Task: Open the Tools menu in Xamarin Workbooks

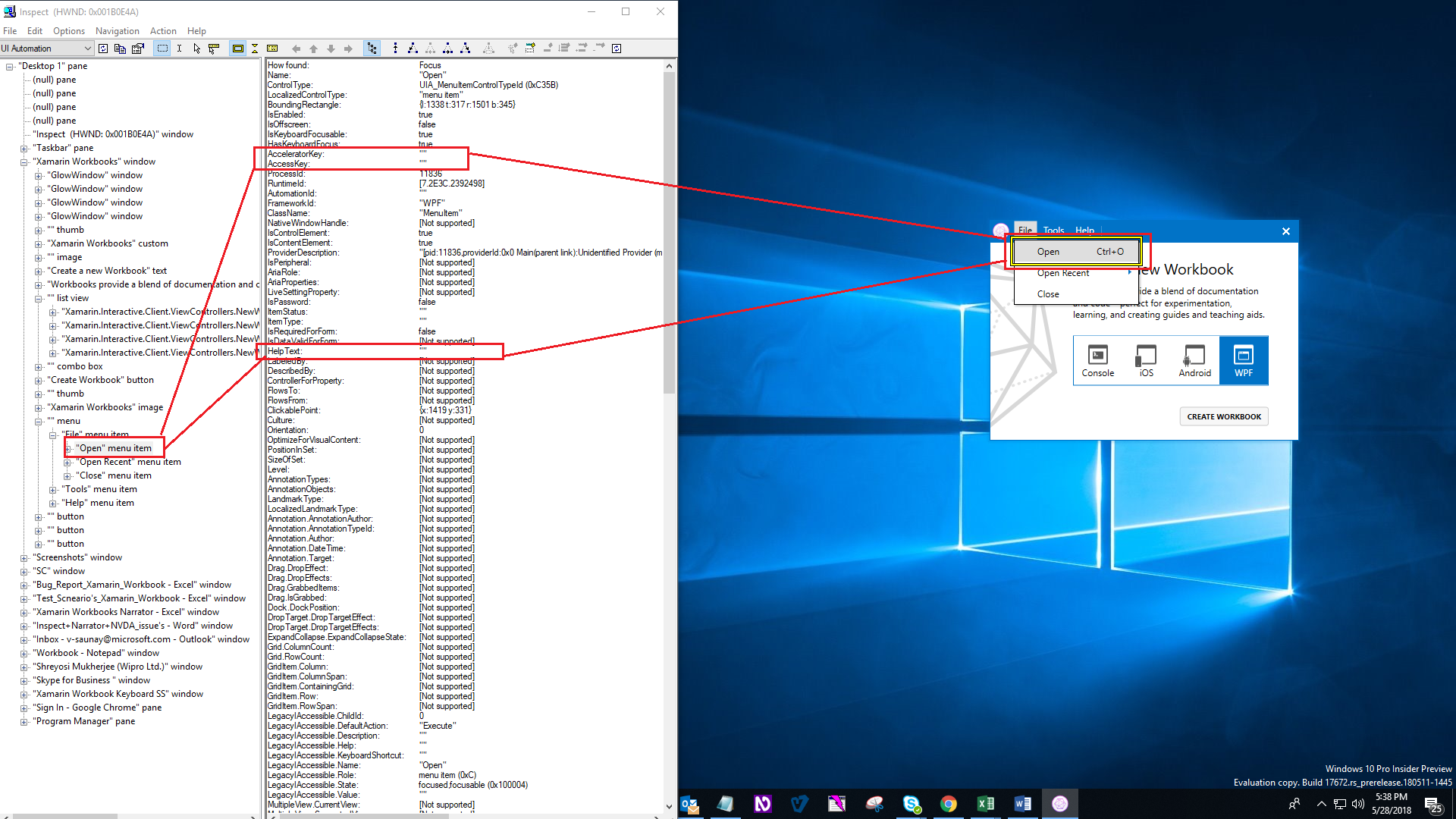Action: click(x=1053, y=230)
